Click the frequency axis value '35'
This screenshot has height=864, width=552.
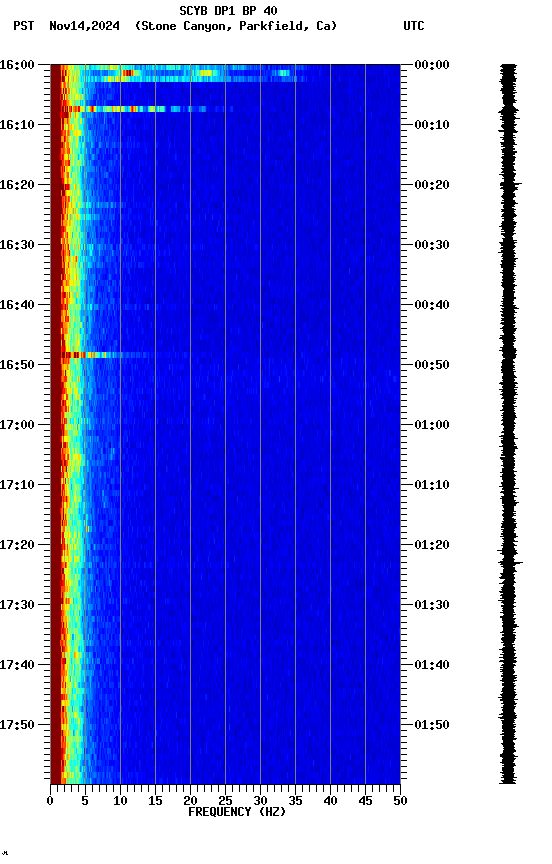click(295, 801)
